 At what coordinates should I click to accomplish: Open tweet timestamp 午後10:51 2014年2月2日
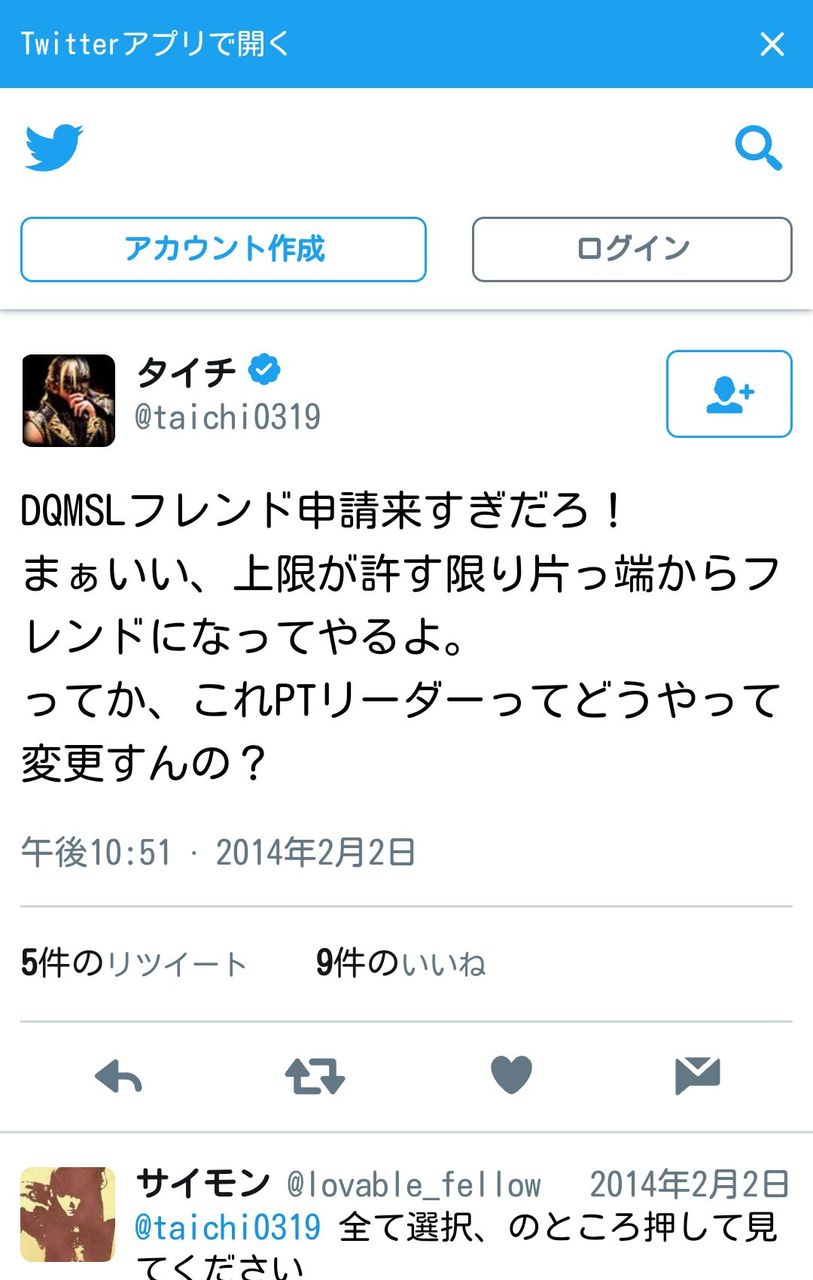[x=218, y=853]
